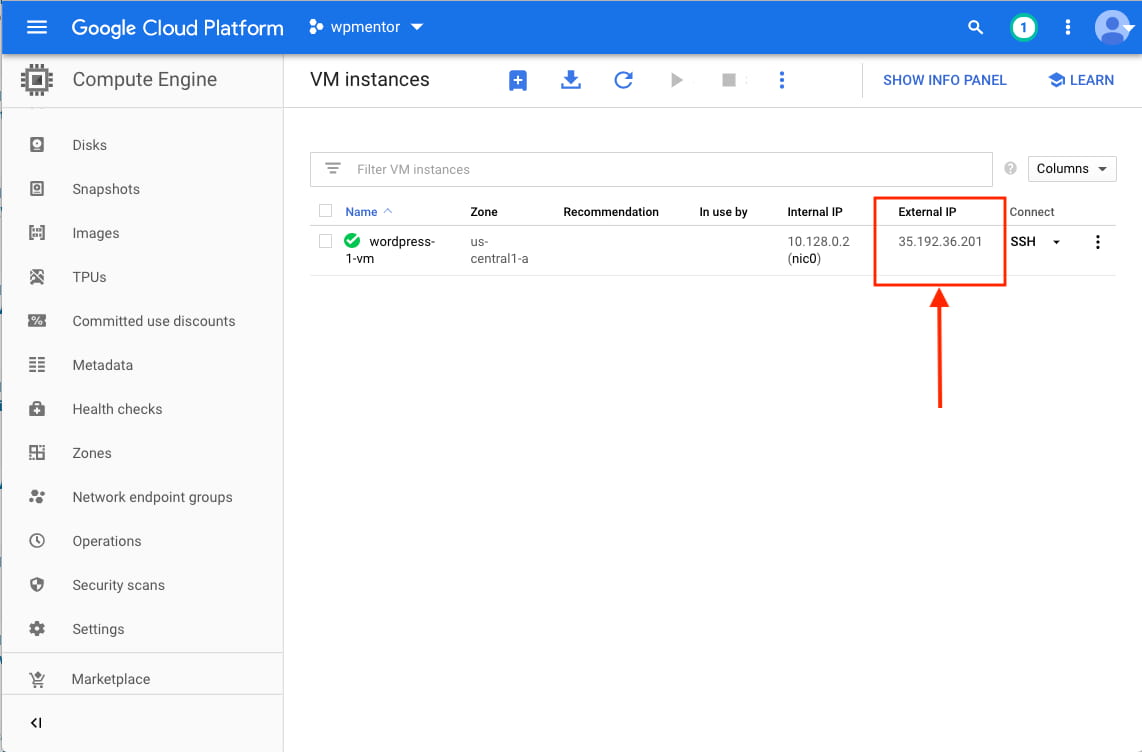Click the Internal IP column header
Screen dimensions: 1142x752
click(x=814, y=212)
